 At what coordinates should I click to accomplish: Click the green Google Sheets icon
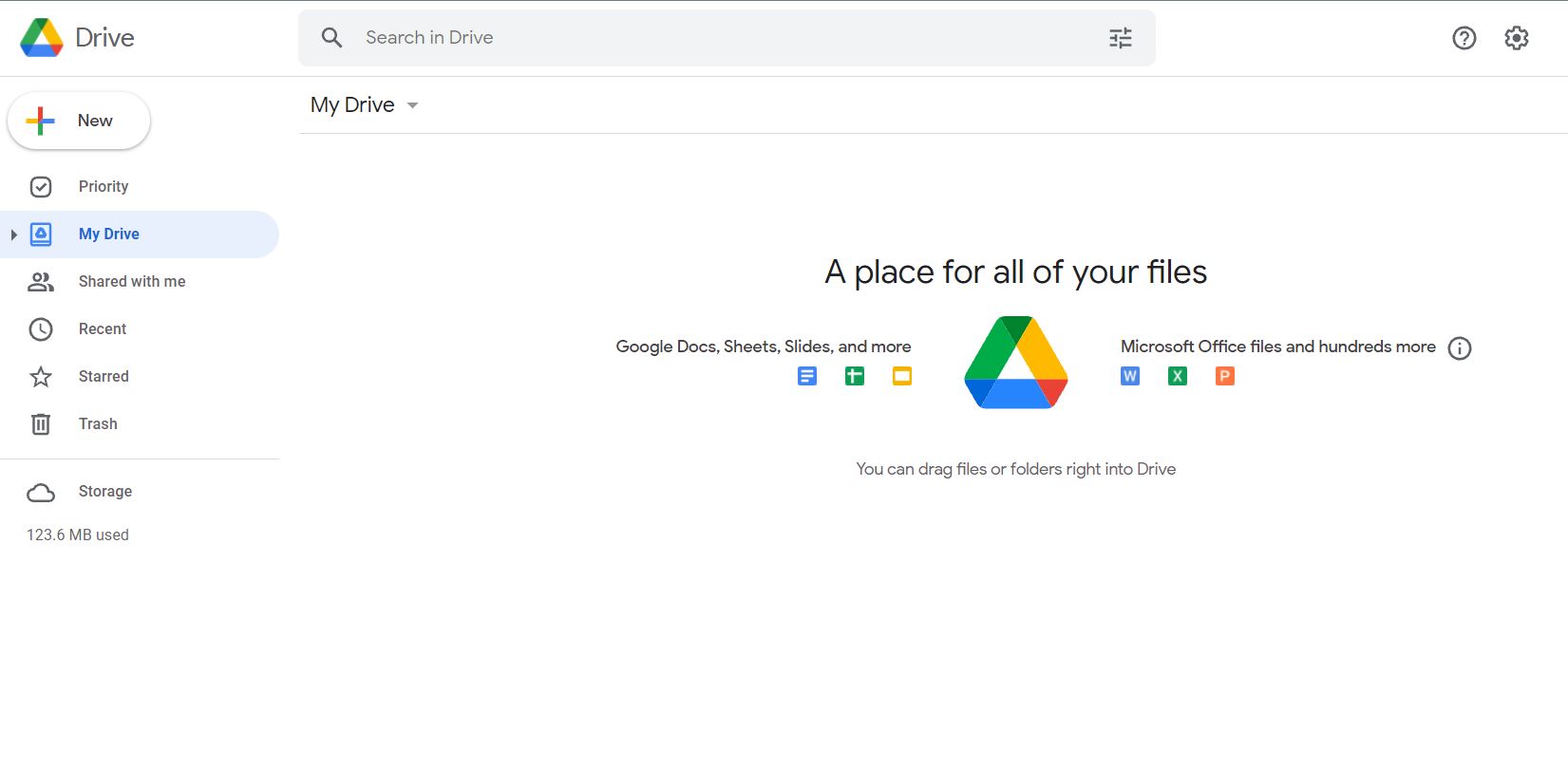tap(855, 376)
